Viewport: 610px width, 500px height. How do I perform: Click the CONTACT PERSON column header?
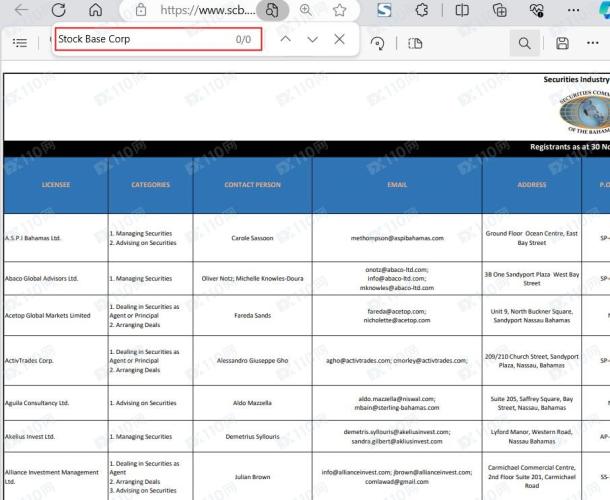[252, 185]
